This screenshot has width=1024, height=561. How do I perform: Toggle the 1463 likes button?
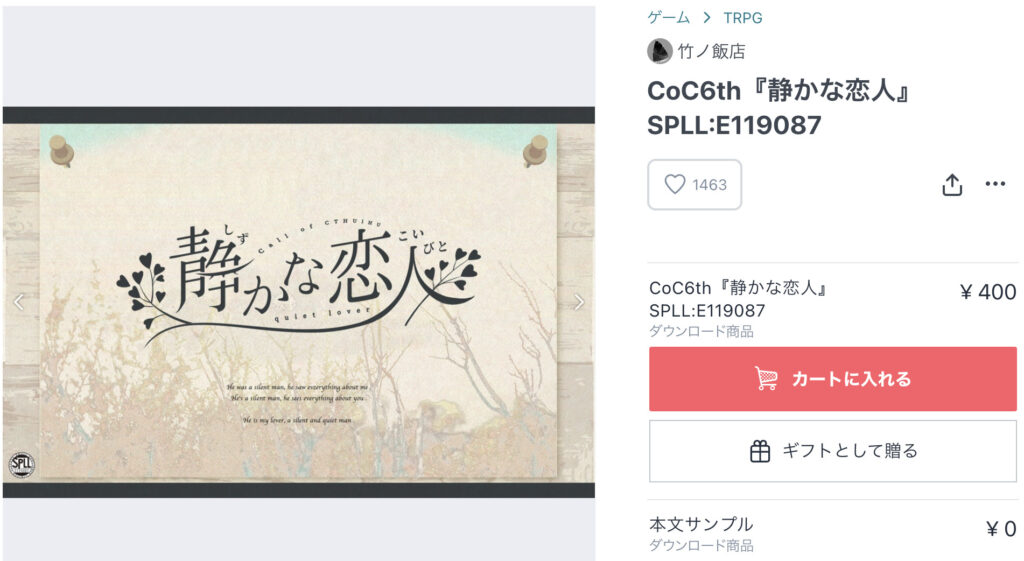tap(694, 185)
